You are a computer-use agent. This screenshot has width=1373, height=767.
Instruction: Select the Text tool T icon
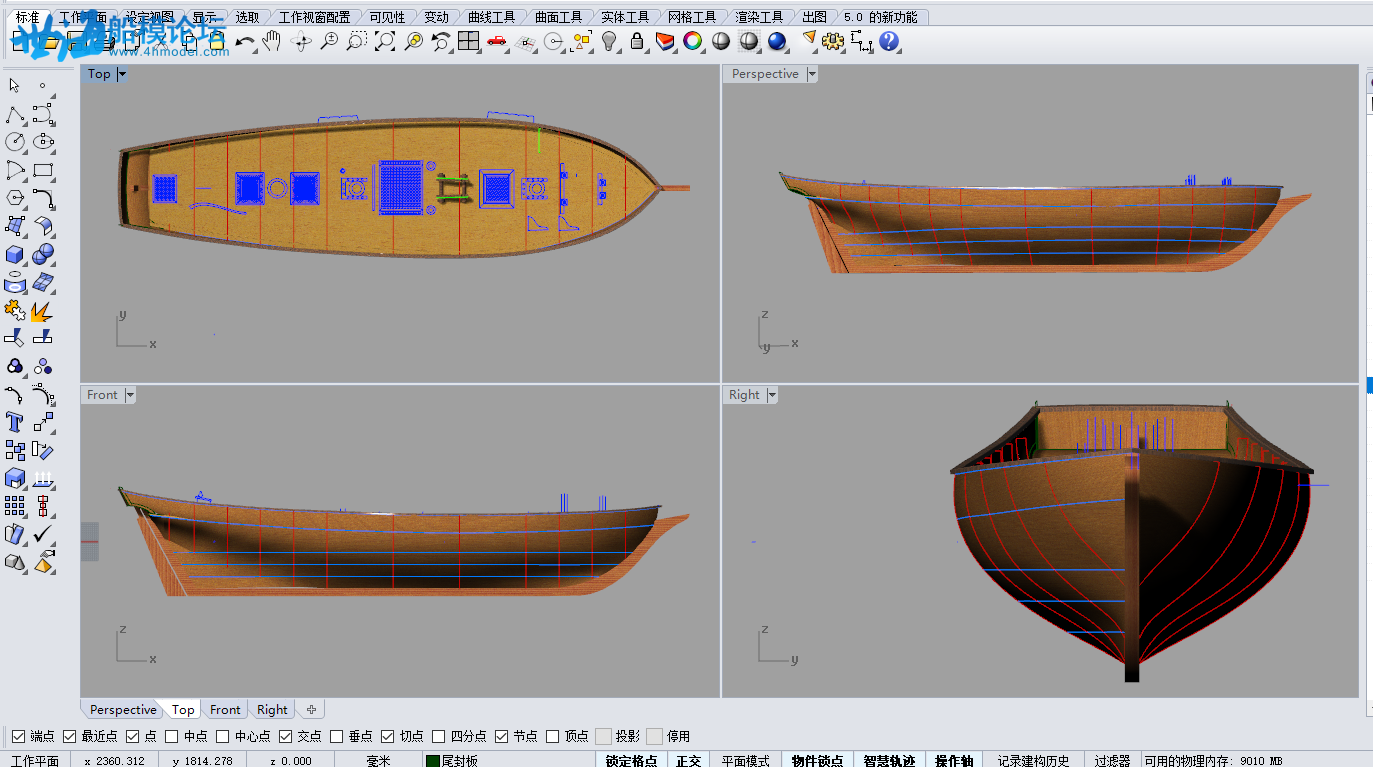15,422
